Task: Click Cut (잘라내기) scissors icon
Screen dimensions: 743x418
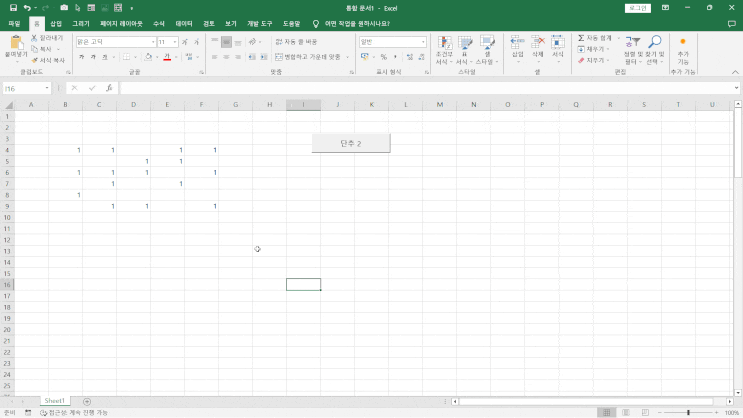Action: pos(34,37)
